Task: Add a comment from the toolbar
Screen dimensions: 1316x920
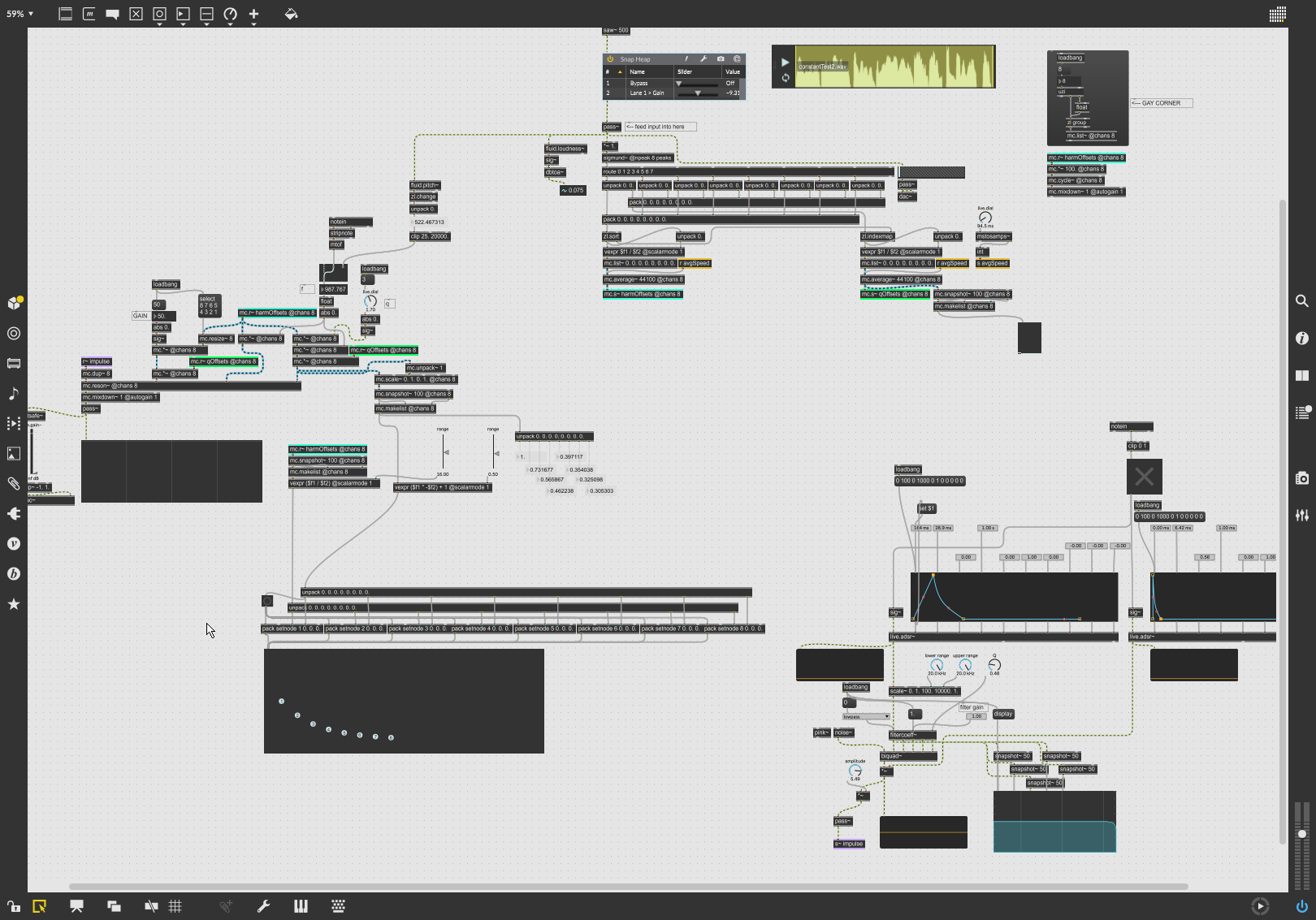Action: 113,14
